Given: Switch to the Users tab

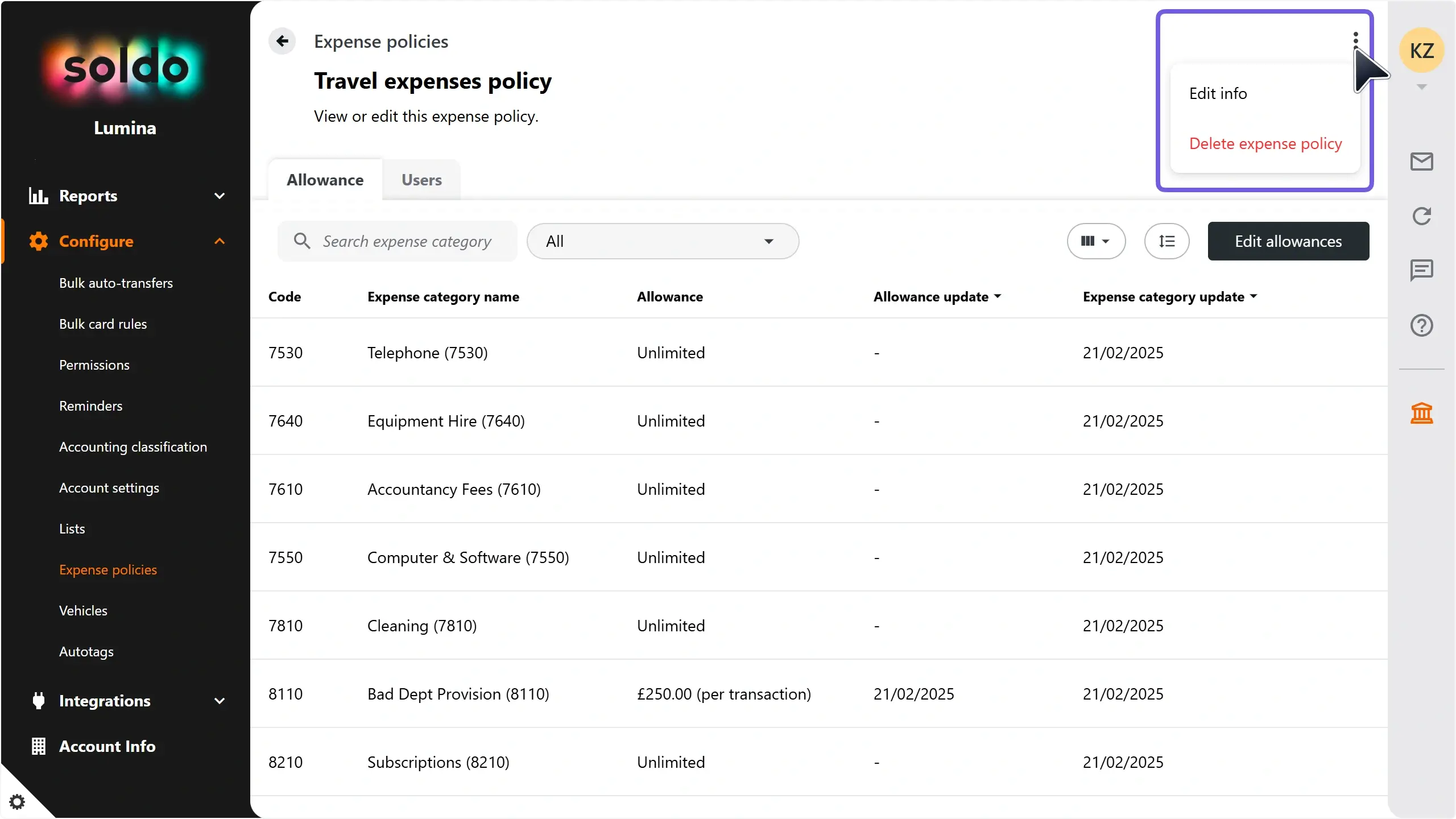Looking at the screenshot, I should 421,180.
